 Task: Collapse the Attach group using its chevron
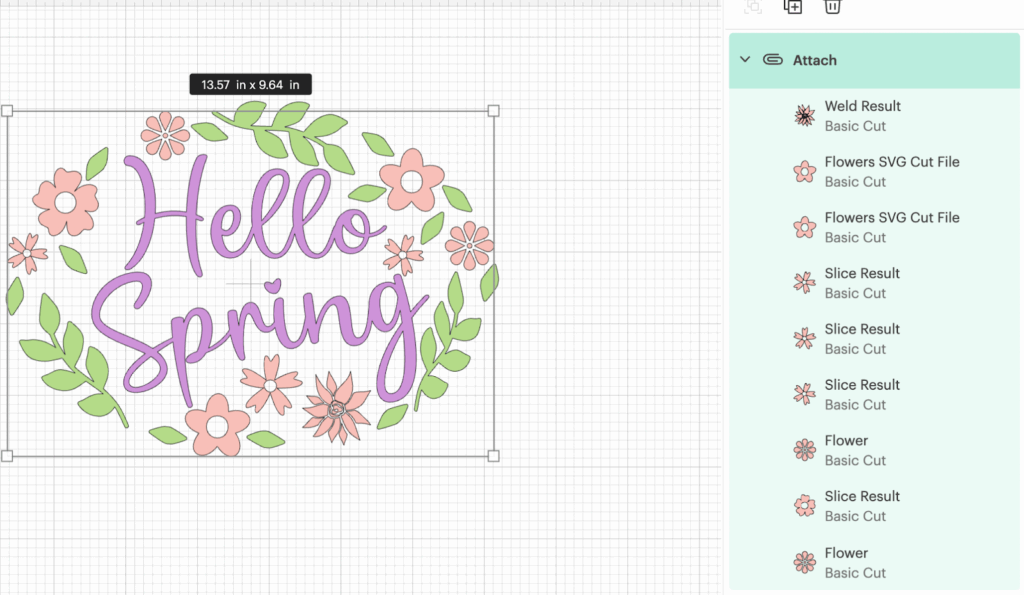745,60
